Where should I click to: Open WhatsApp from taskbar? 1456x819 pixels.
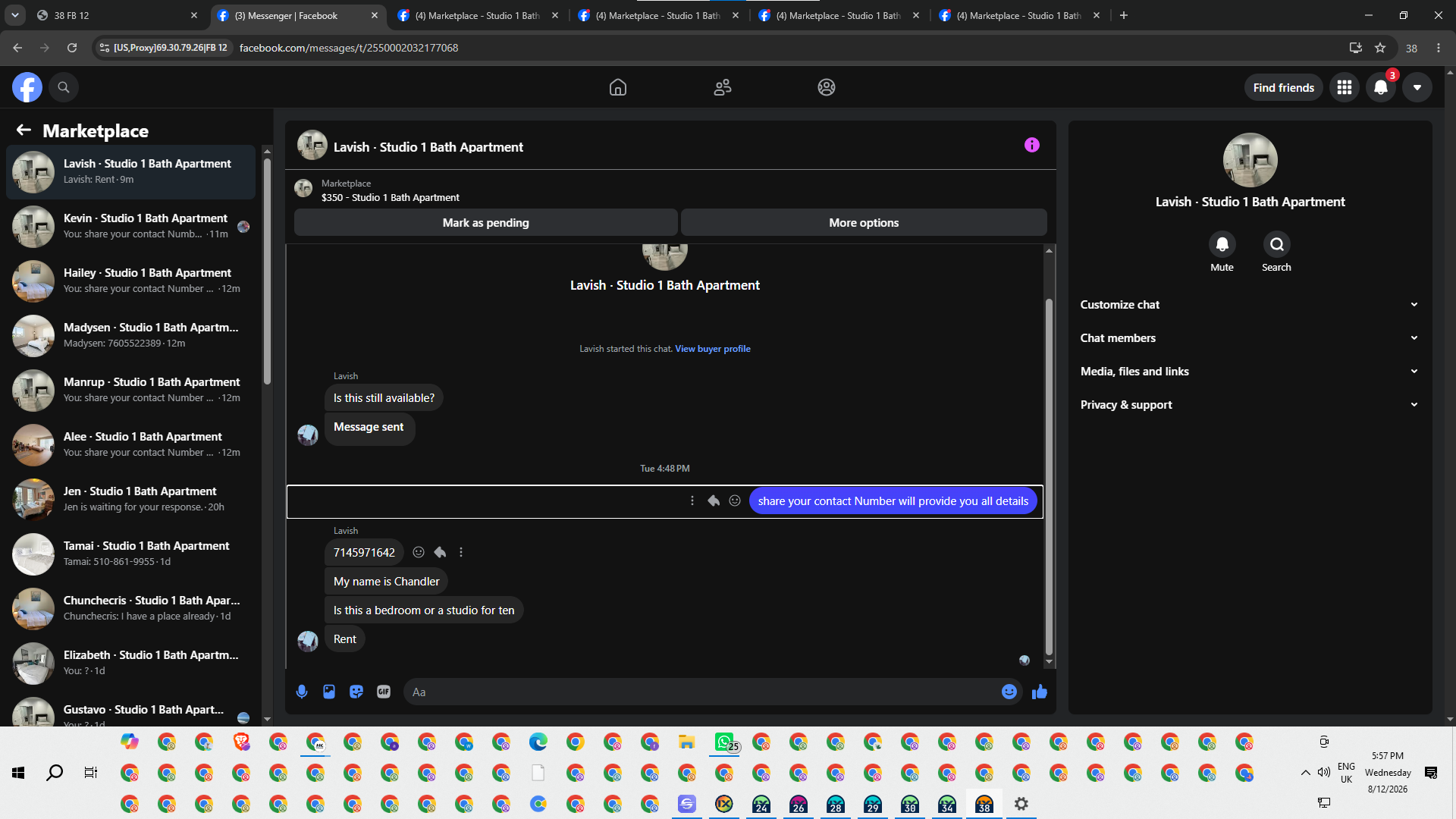pyautogui.click(x=724, y=742)
